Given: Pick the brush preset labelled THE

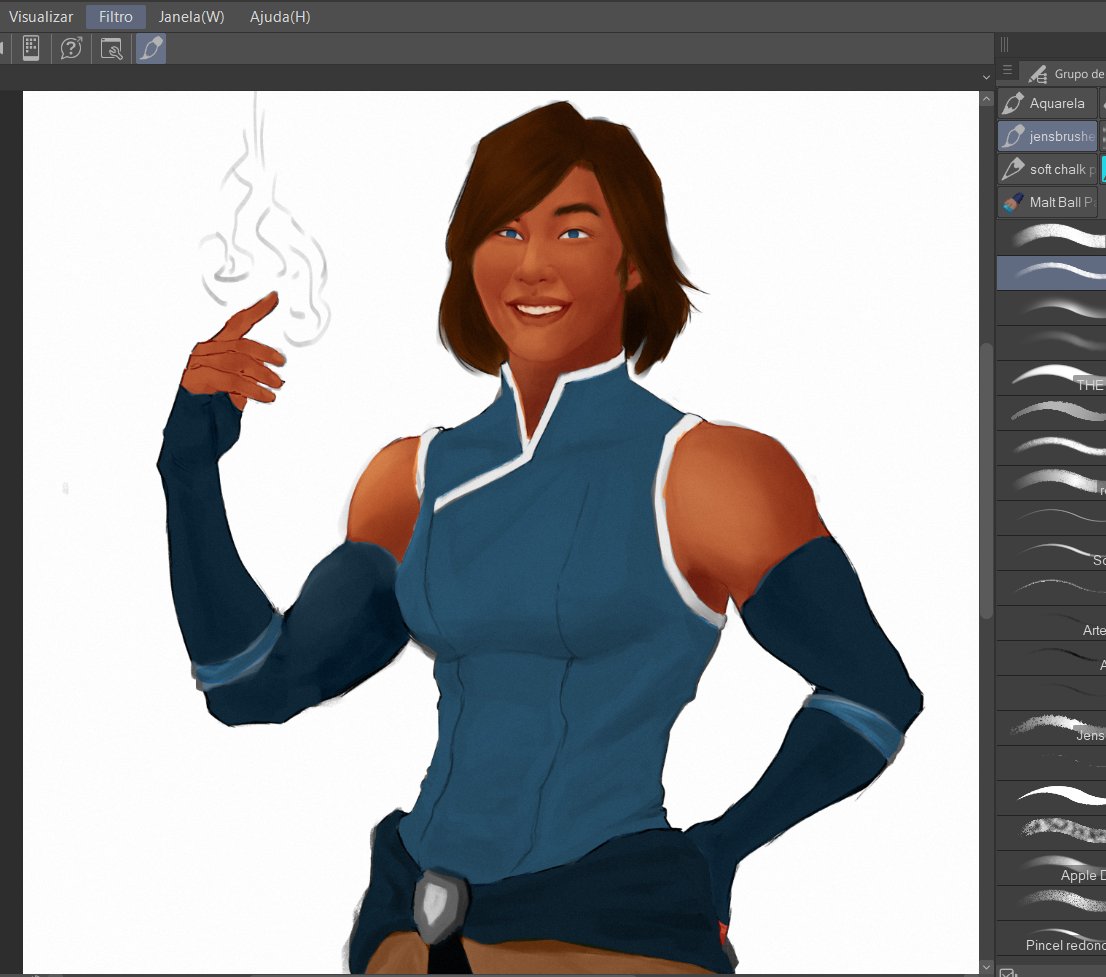Looking at the screenshot, I should click(x=1051, y=377).
